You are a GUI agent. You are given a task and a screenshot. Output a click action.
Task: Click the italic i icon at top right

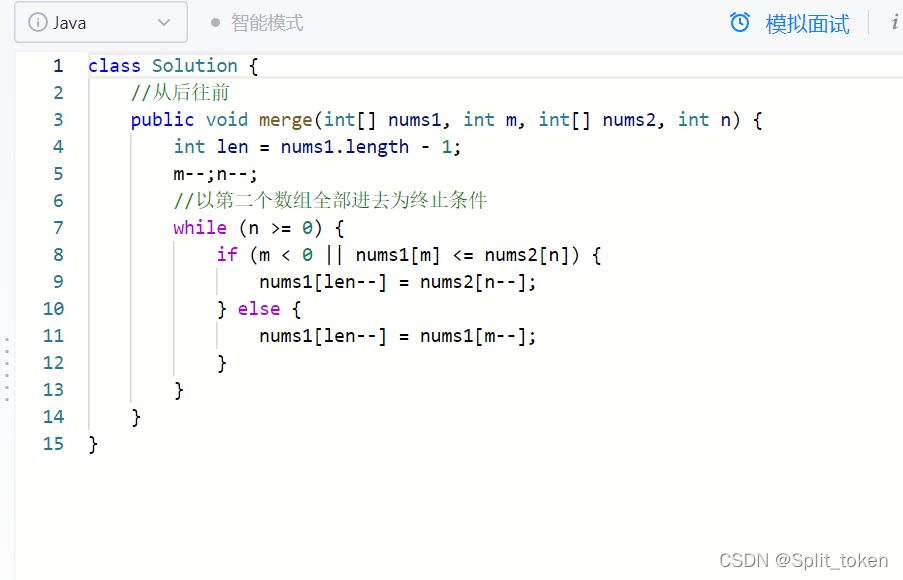click(x=895, y=22)
